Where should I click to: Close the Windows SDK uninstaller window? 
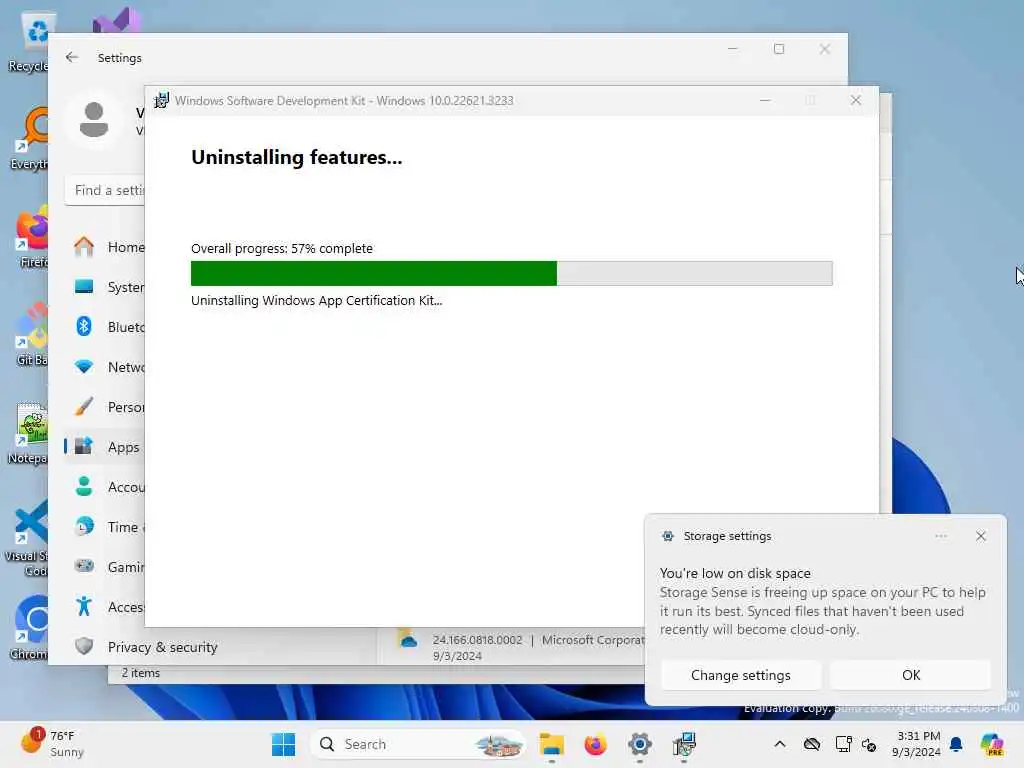tap(856, 100)
